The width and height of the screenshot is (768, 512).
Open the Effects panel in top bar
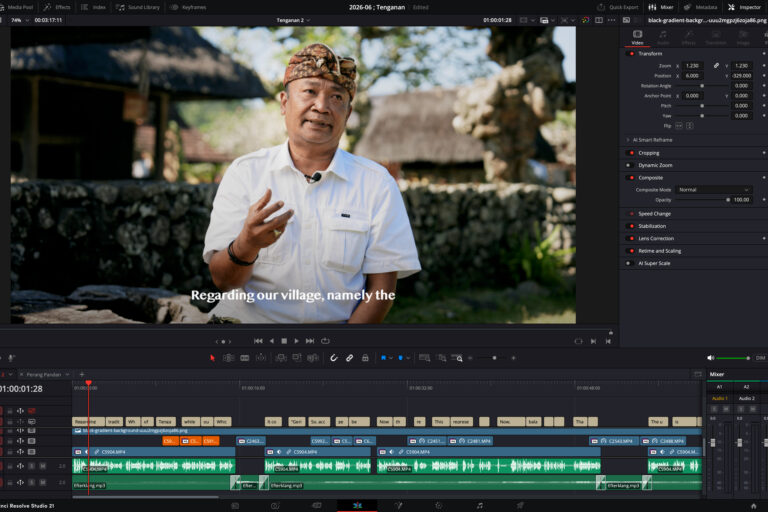pyautogui.click(x=57, y=7)
